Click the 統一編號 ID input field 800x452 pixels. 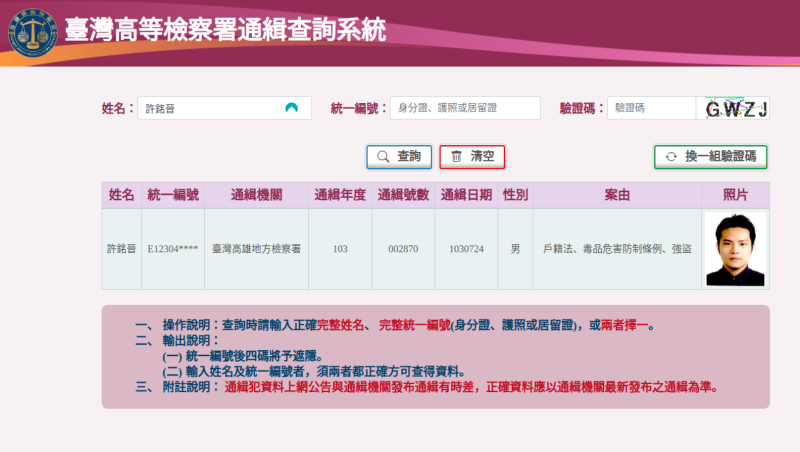coord(465,108)
